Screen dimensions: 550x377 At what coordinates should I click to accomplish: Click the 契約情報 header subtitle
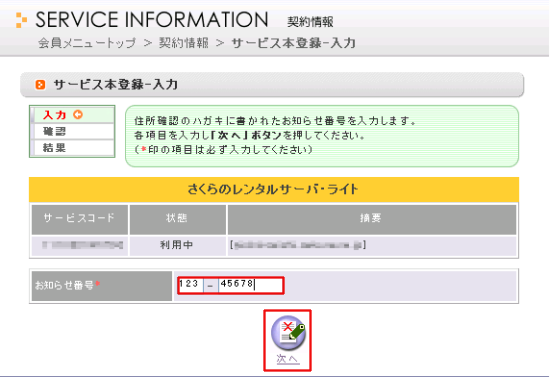[x=310, y=22]
